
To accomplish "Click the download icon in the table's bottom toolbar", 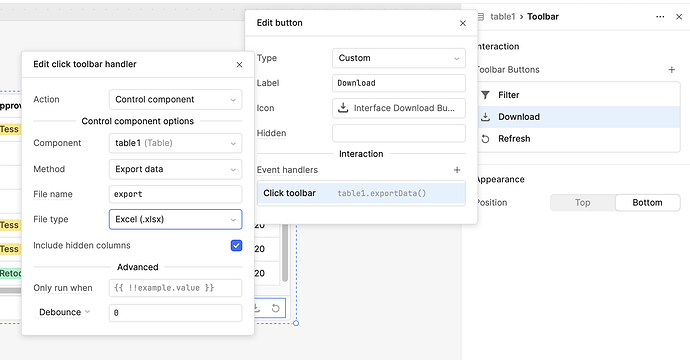I will tap(257, 308).
